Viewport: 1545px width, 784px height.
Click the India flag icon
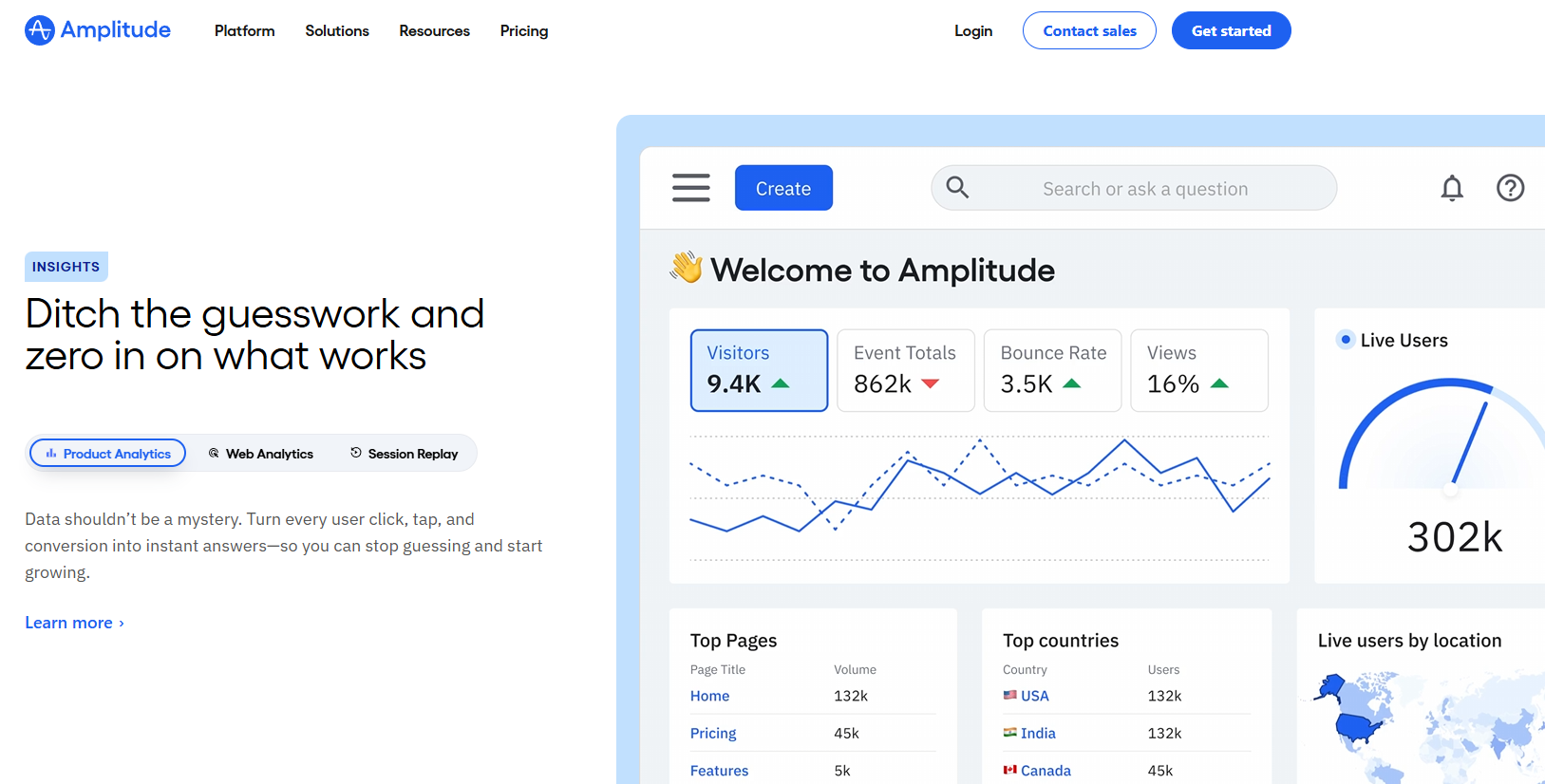(1010, 732)
